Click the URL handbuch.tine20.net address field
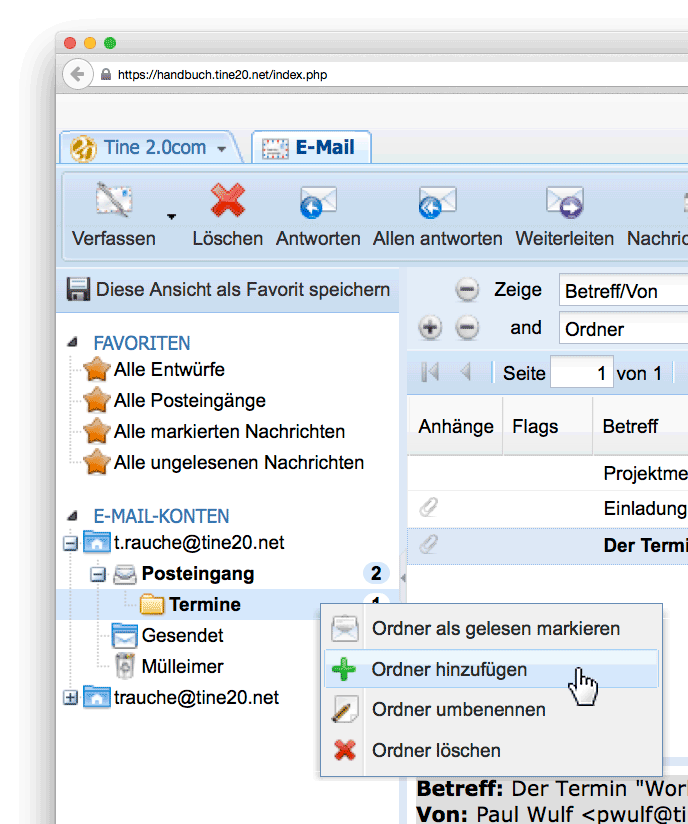The image size is (688, 824). coord(222,75)
